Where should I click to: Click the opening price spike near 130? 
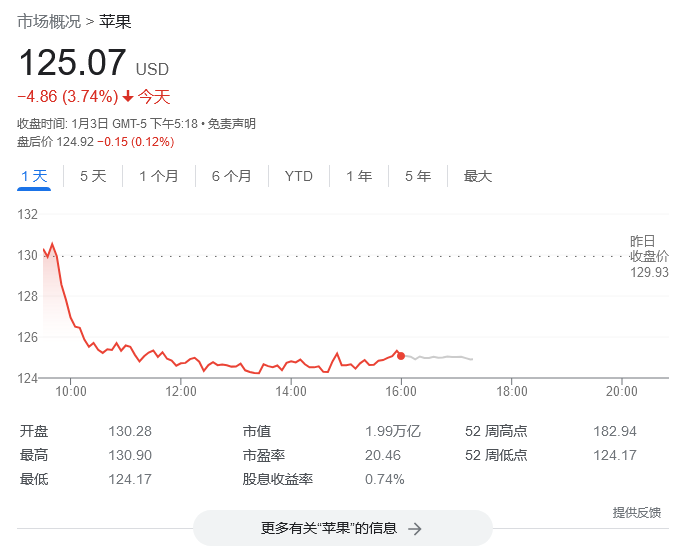pyautogui.click(x=52, y=245)
